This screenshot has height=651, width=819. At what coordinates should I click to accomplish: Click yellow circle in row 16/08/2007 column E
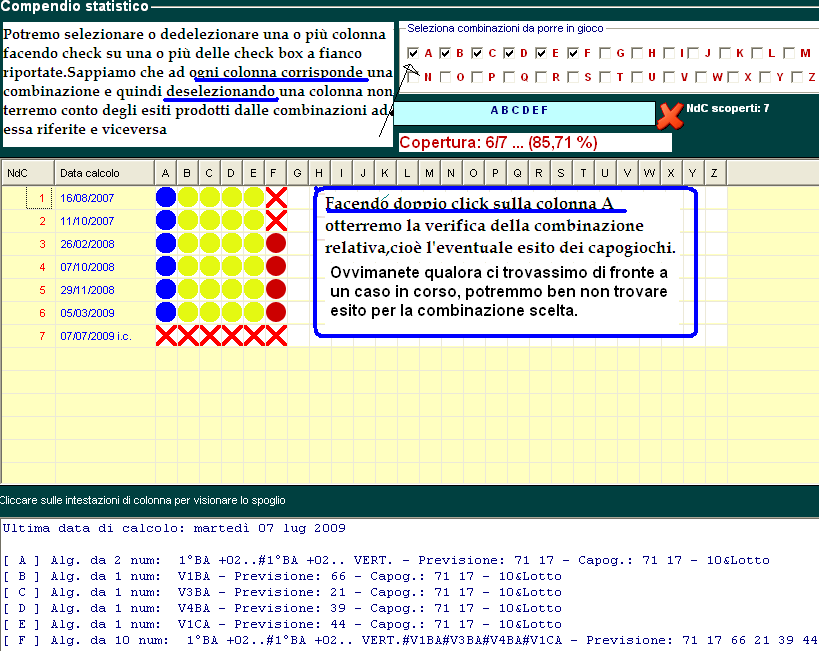pos(253,197)
